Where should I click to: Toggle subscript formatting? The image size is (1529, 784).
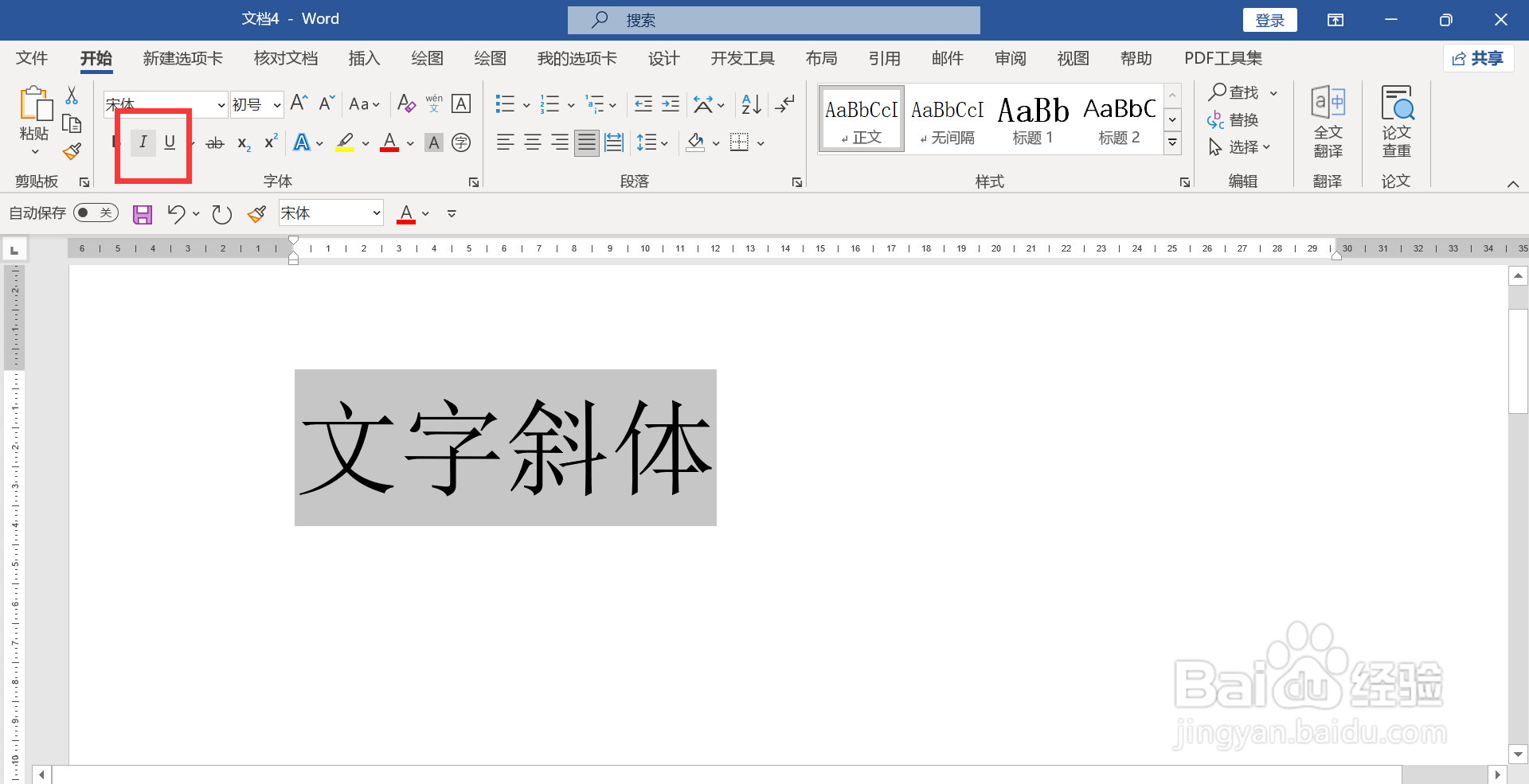244,143
